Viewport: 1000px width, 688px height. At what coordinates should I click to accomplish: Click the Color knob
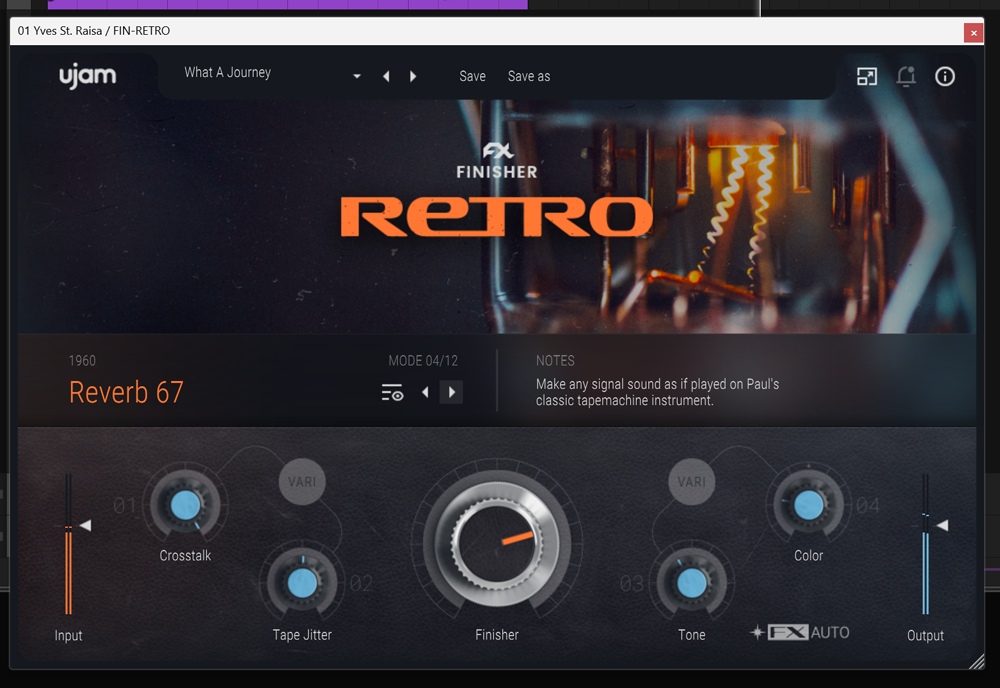[809, 506]
